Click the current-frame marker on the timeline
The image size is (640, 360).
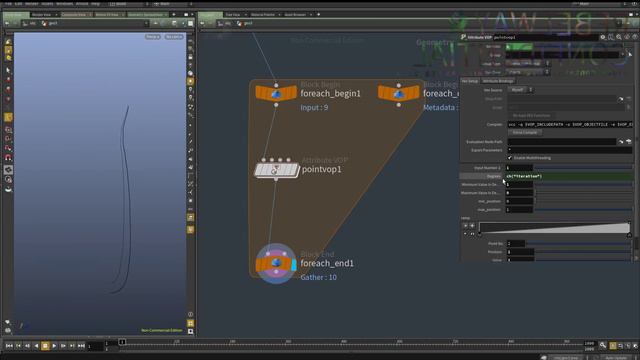[x=122, y=342]
